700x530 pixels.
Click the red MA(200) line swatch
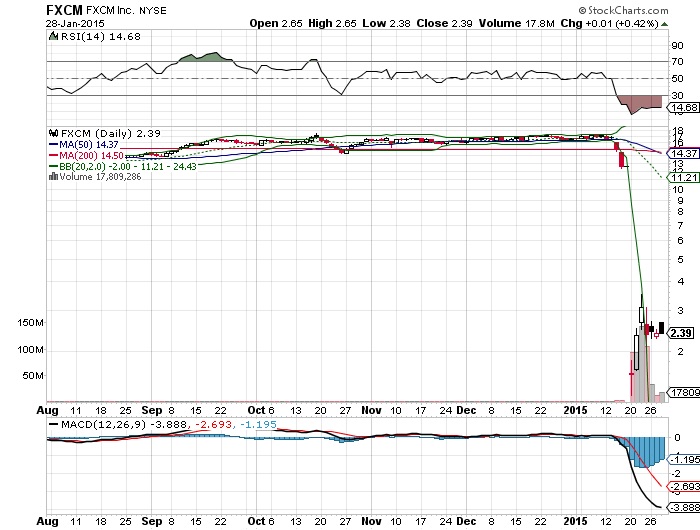point(53,155)
